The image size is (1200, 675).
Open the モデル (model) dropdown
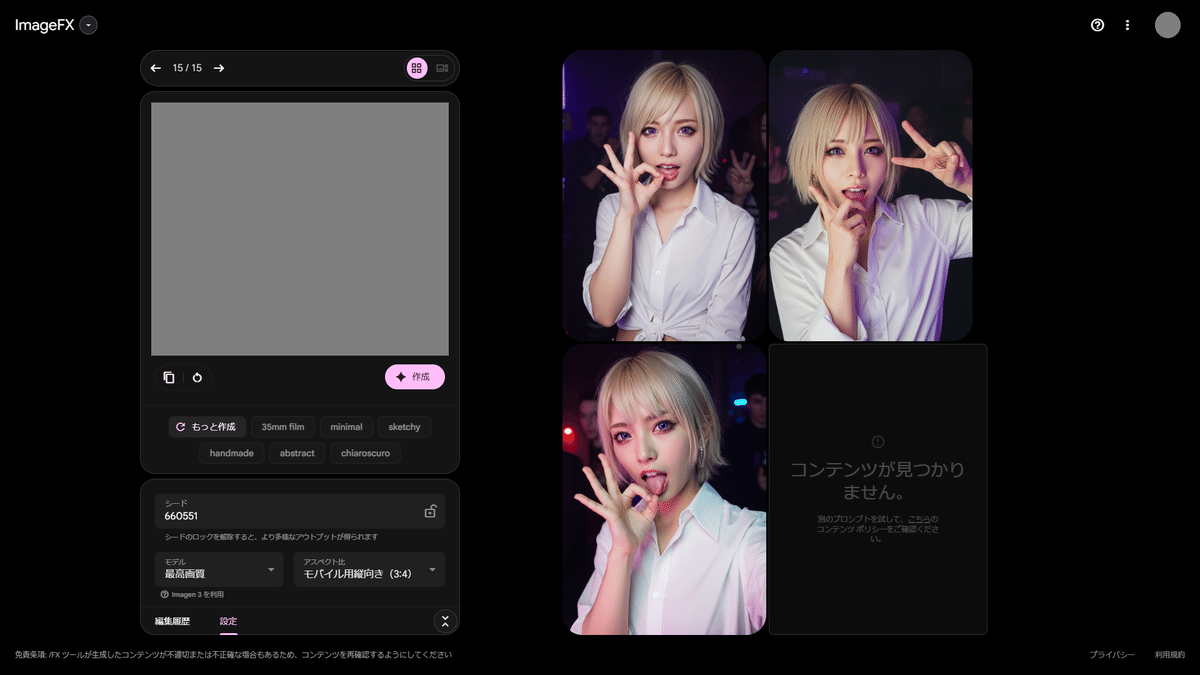click(x=219, y=570)
